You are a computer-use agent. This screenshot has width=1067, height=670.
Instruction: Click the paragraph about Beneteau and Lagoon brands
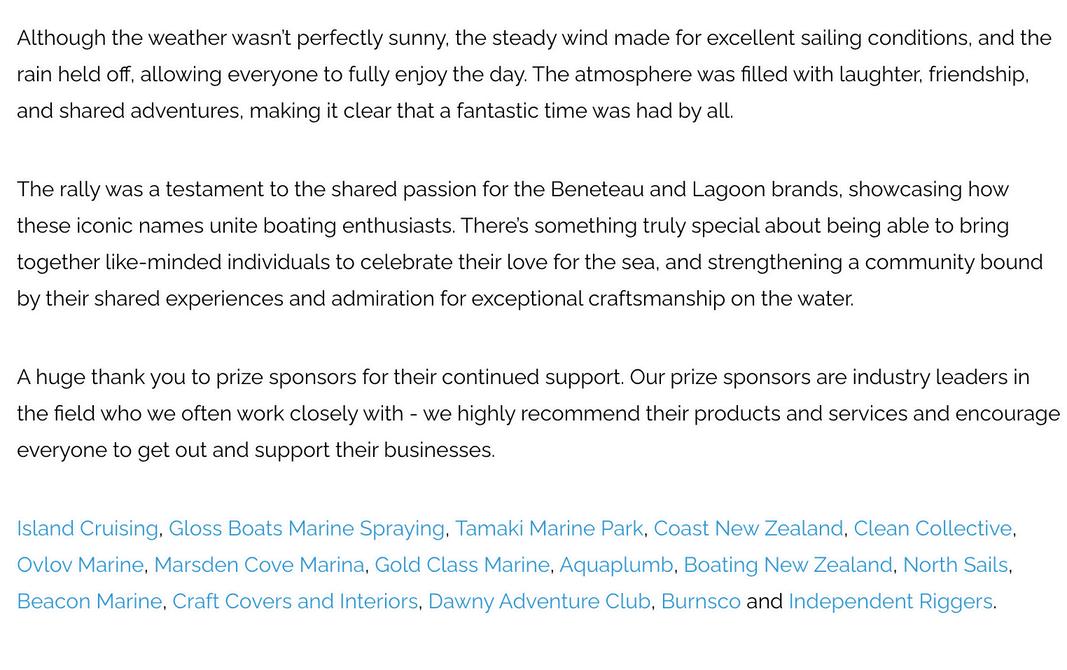tap(529, 244)
